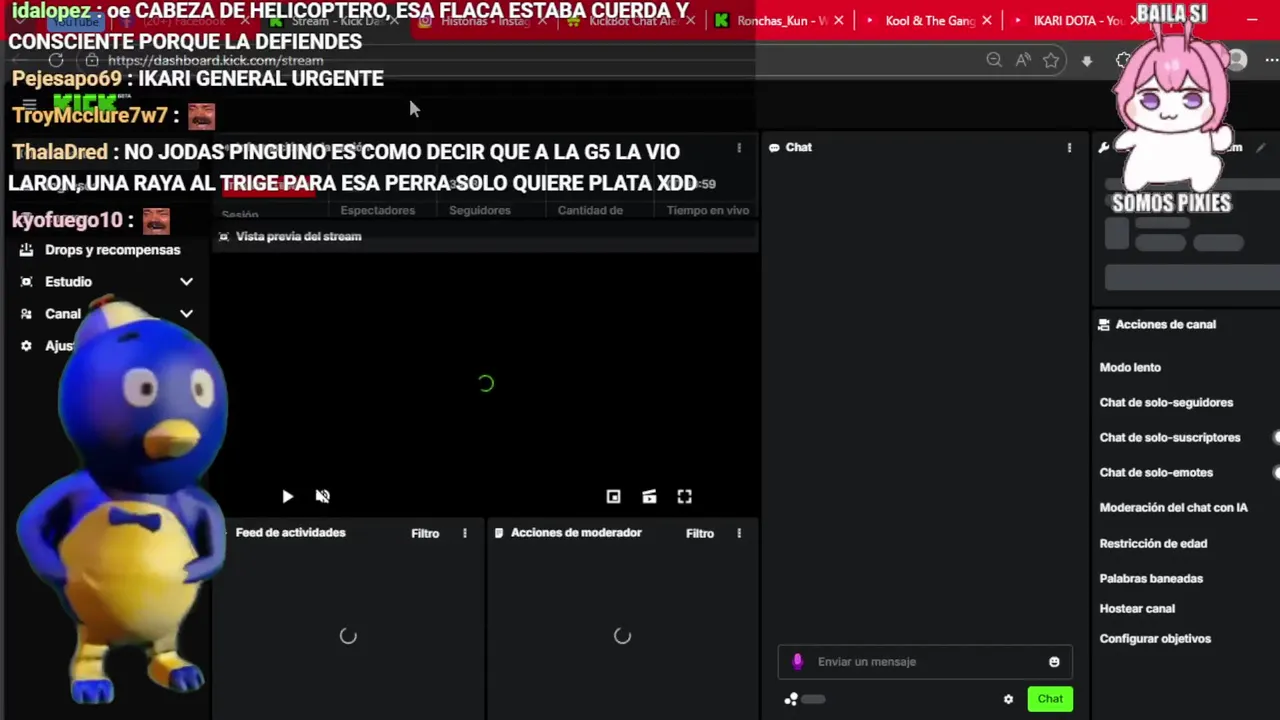Screen dimensions: 1280x720
Task: Open Palabras baneadas setting
Action: coord(1151,578)
